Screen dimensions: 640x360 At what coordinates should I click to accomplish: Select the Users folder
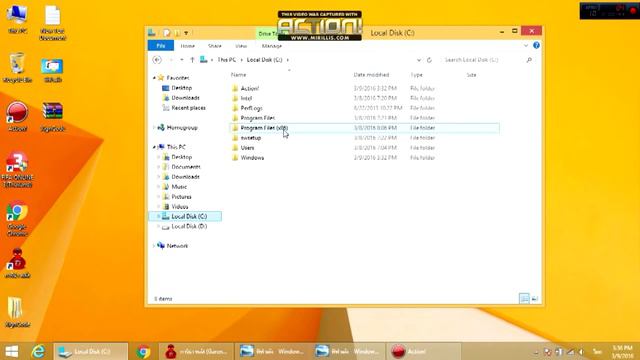tap(247, 148)
